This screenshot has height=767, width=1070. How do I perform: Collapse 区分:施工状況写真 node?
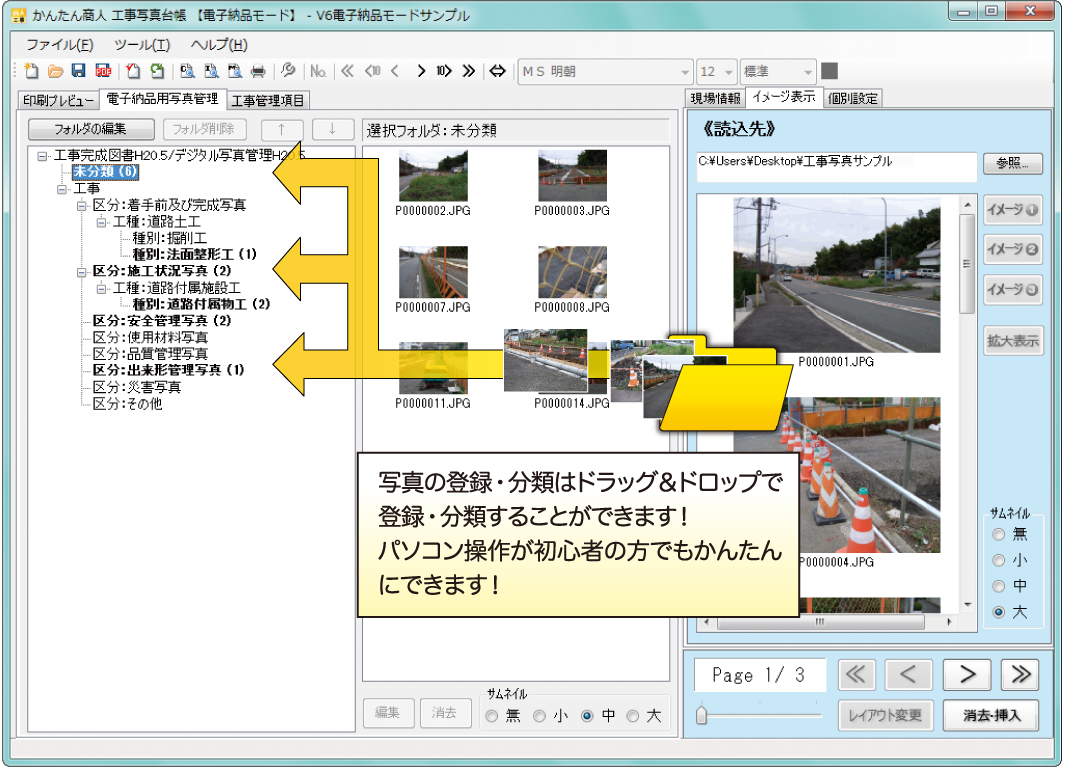pyautogui.click(x=82, y=272)
